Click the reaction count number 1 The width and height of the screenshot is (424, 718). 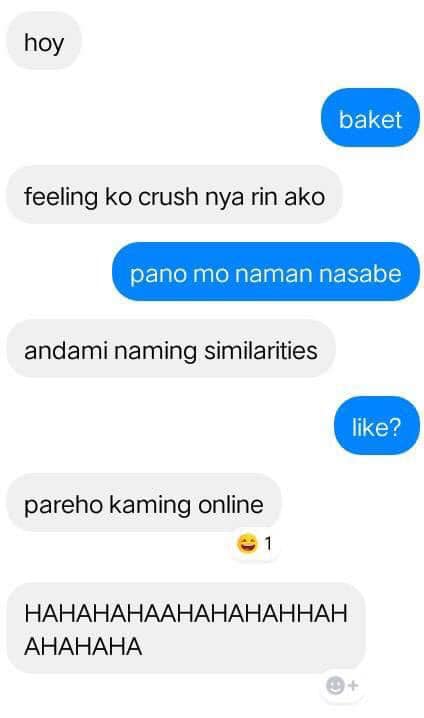[x=268, y=544]
